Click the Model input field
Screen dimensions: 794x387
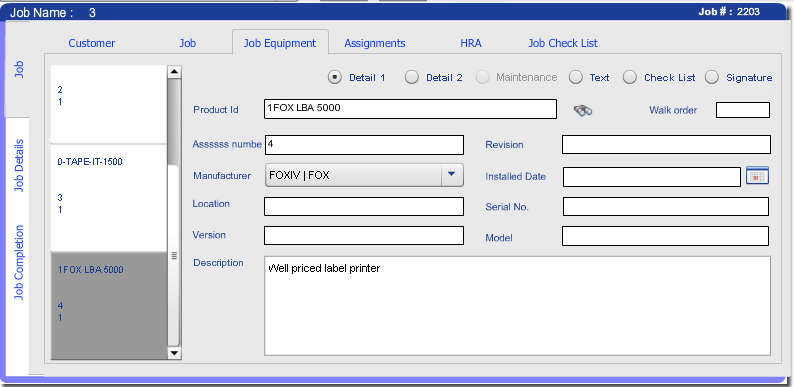[x=665, y=236]
